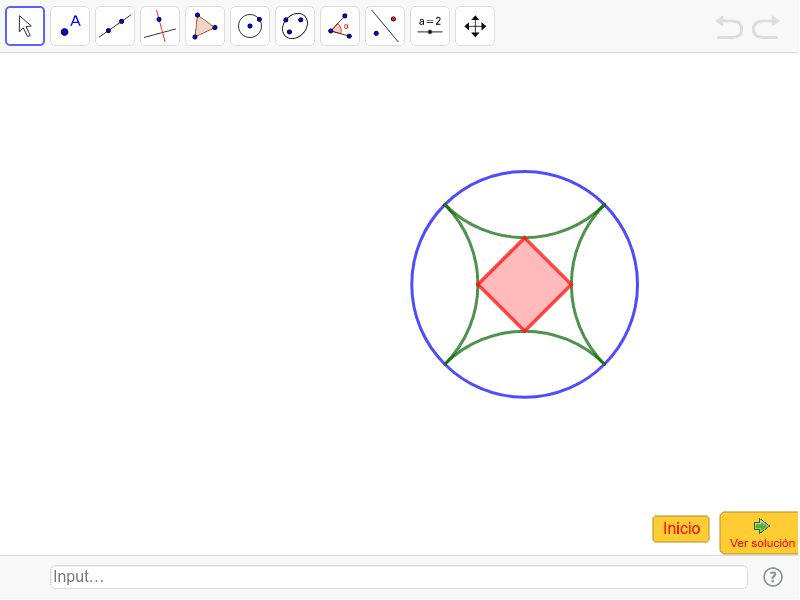Image resolution: width=800 pixels, height=600 pixels.
Task: Choose the Slider a=2 tool
Action: point(430,26)
